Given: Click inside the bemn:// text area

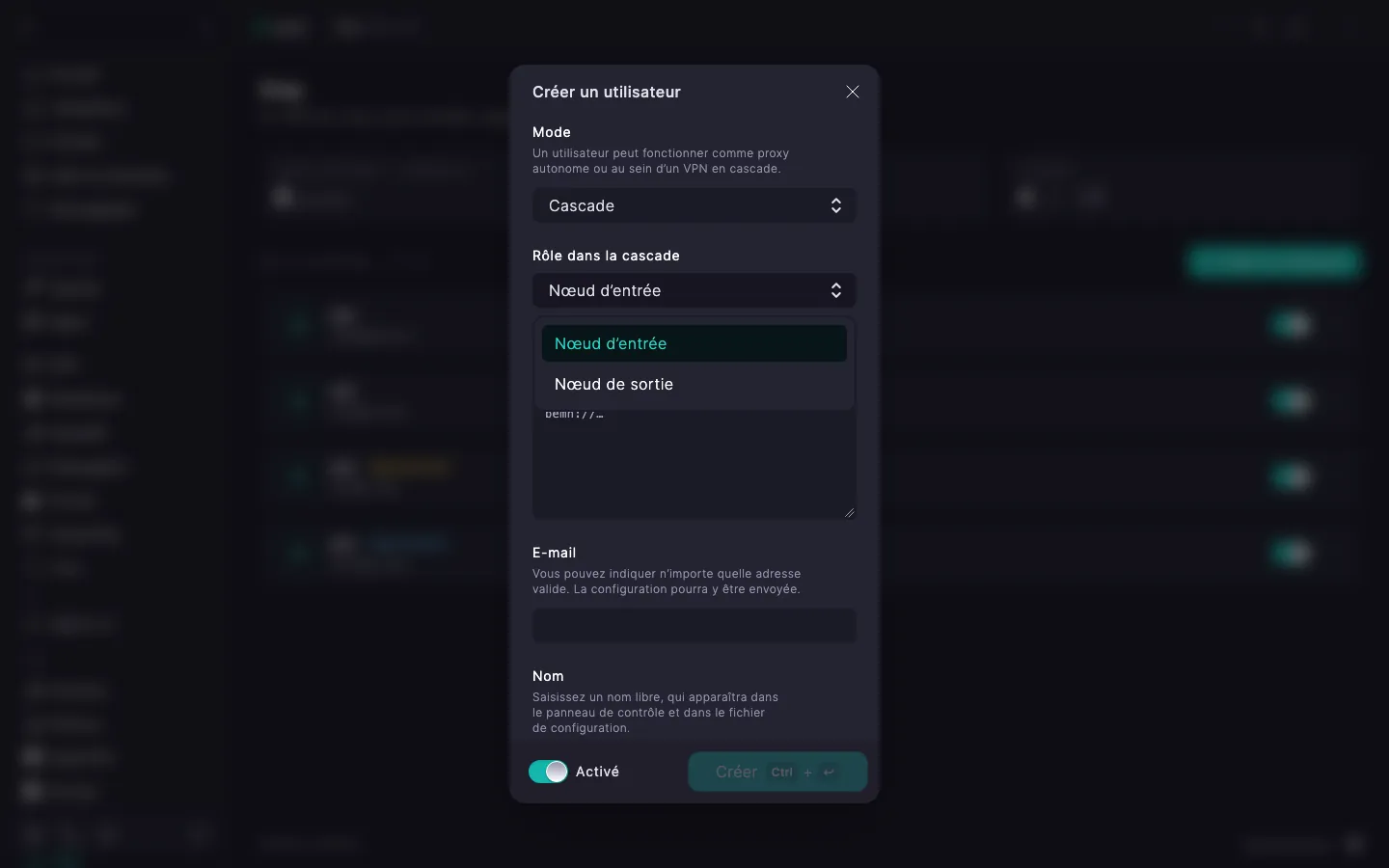Looking at the screenshot, I should tap(694, 466).
